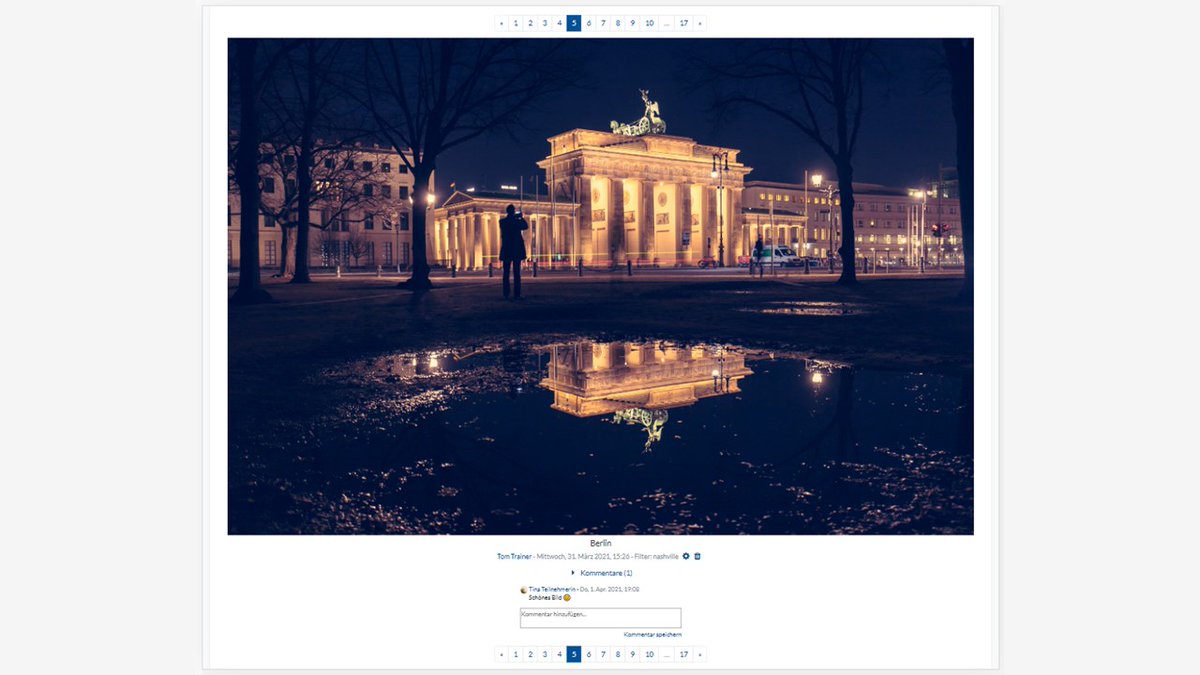Viewport: 1200px width, 675px height.
Task: Select page 10 in the top pagination
Action: [x=649, y=23]
